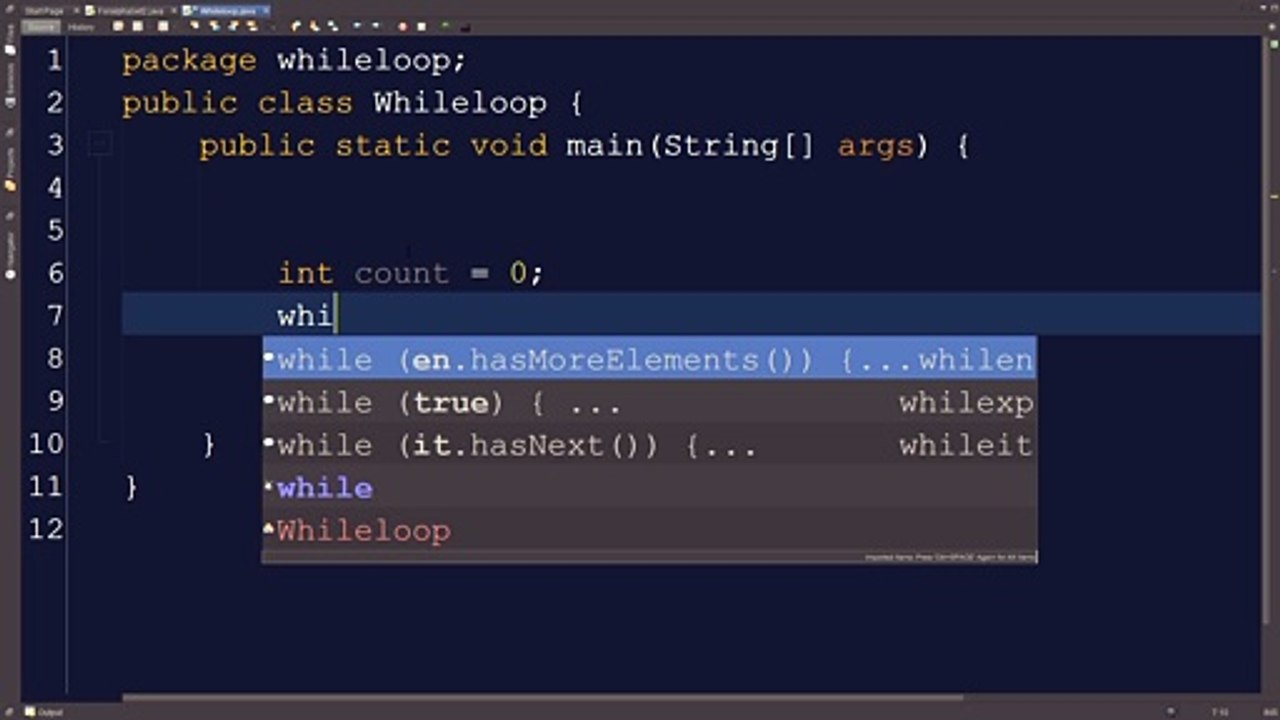This screenshot has width=1280, height=720.
Task: Collapse the main method code fold
Action: [99, 146]
